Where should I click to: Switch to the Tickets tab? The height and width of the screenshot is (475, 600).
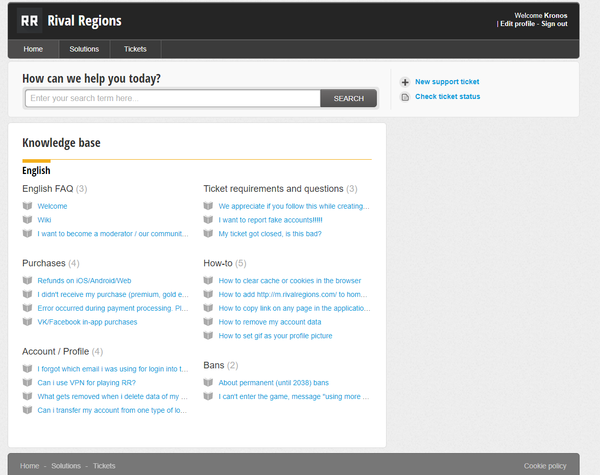135,49
